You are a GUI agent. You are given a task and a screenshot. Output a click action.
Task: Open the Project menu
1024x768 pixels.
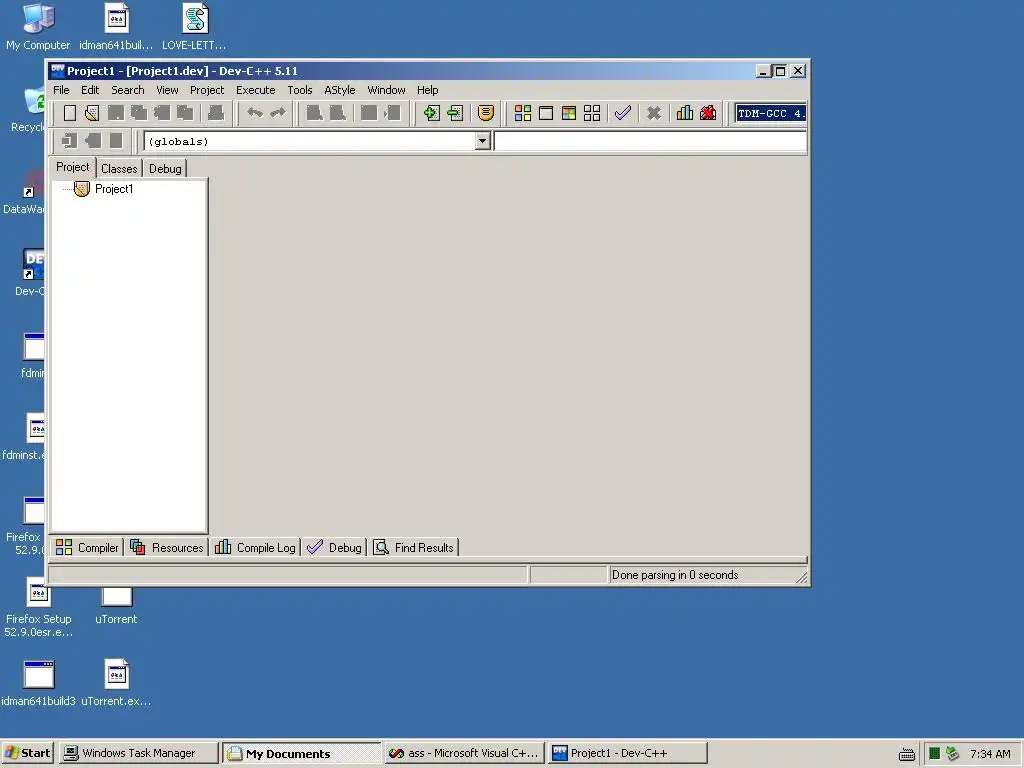(x=207, y=90)
